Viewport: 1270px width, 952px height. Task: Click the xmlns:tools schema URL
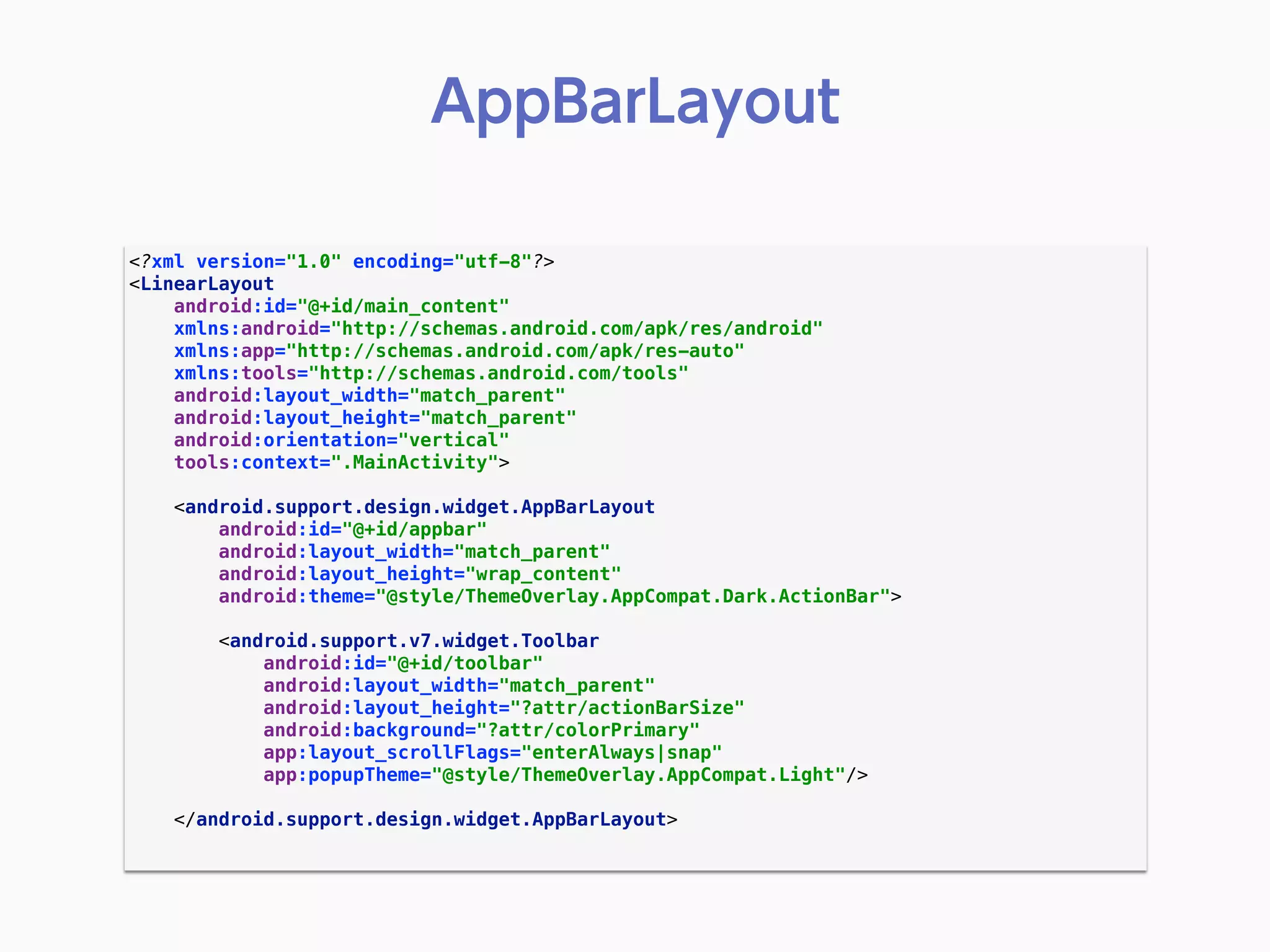click(x=499, y=373)
